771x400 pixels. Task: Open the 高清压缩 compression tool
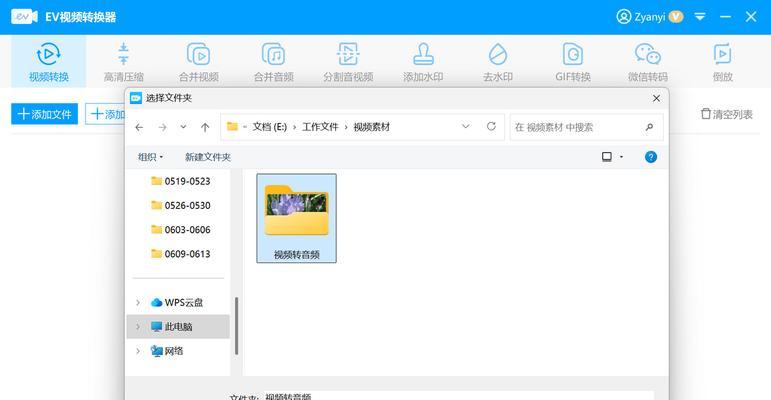(x=123, y=62)
